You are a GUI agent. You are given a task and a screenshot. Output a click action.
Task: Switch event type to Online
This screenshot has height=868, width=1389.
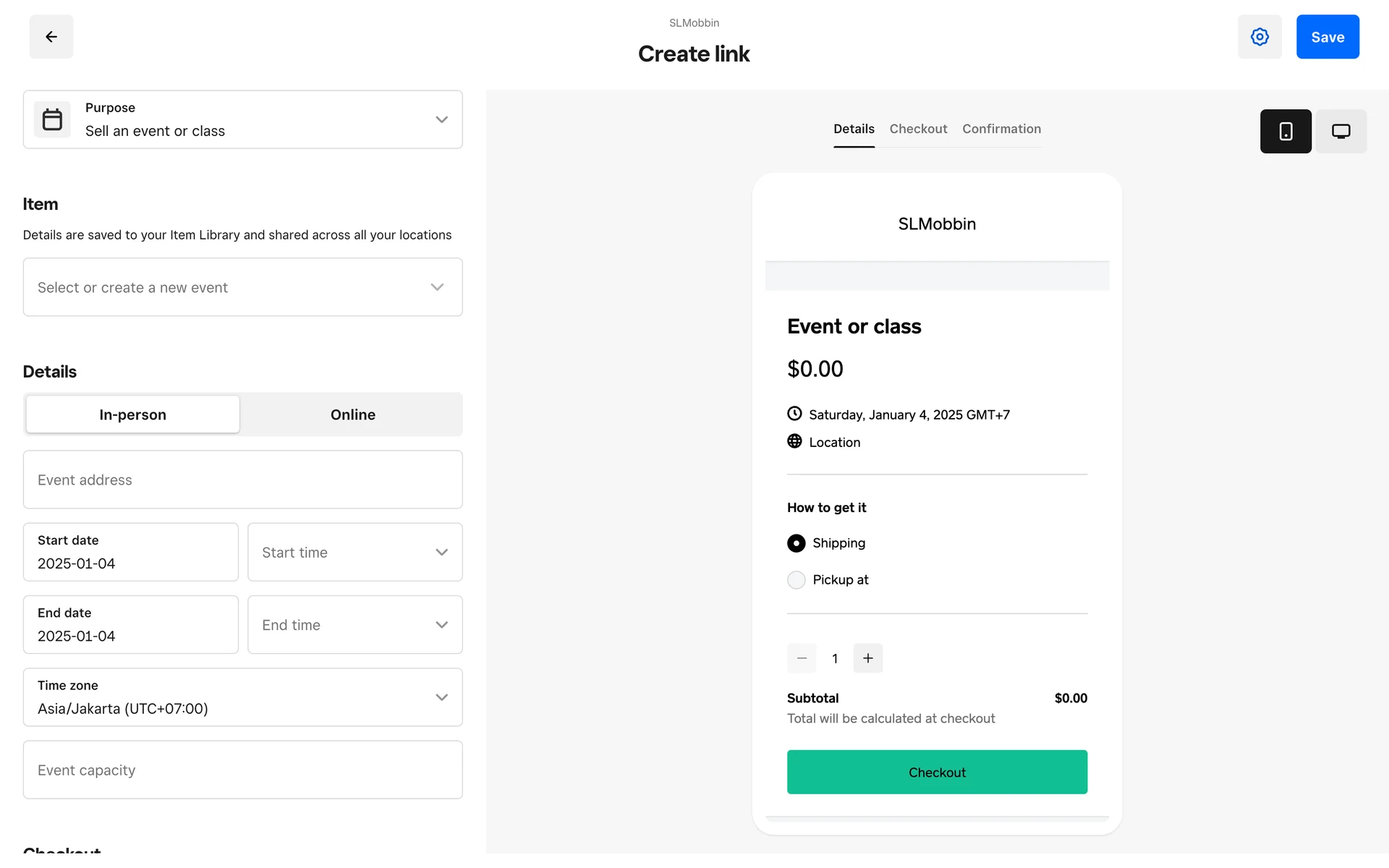pos(352,414)
